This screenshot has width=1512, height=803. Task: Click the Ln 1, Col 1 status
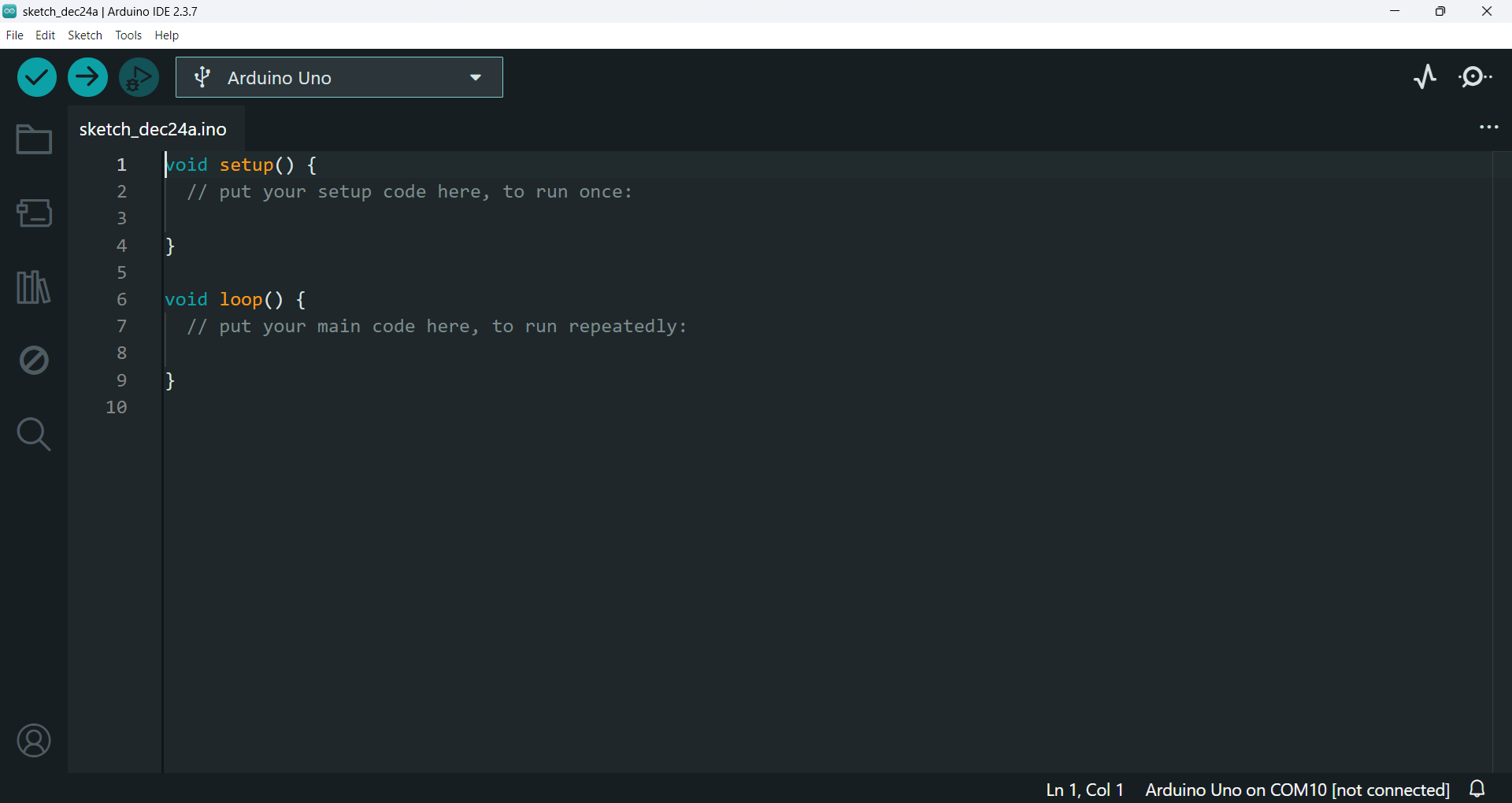coord(1084,790)
